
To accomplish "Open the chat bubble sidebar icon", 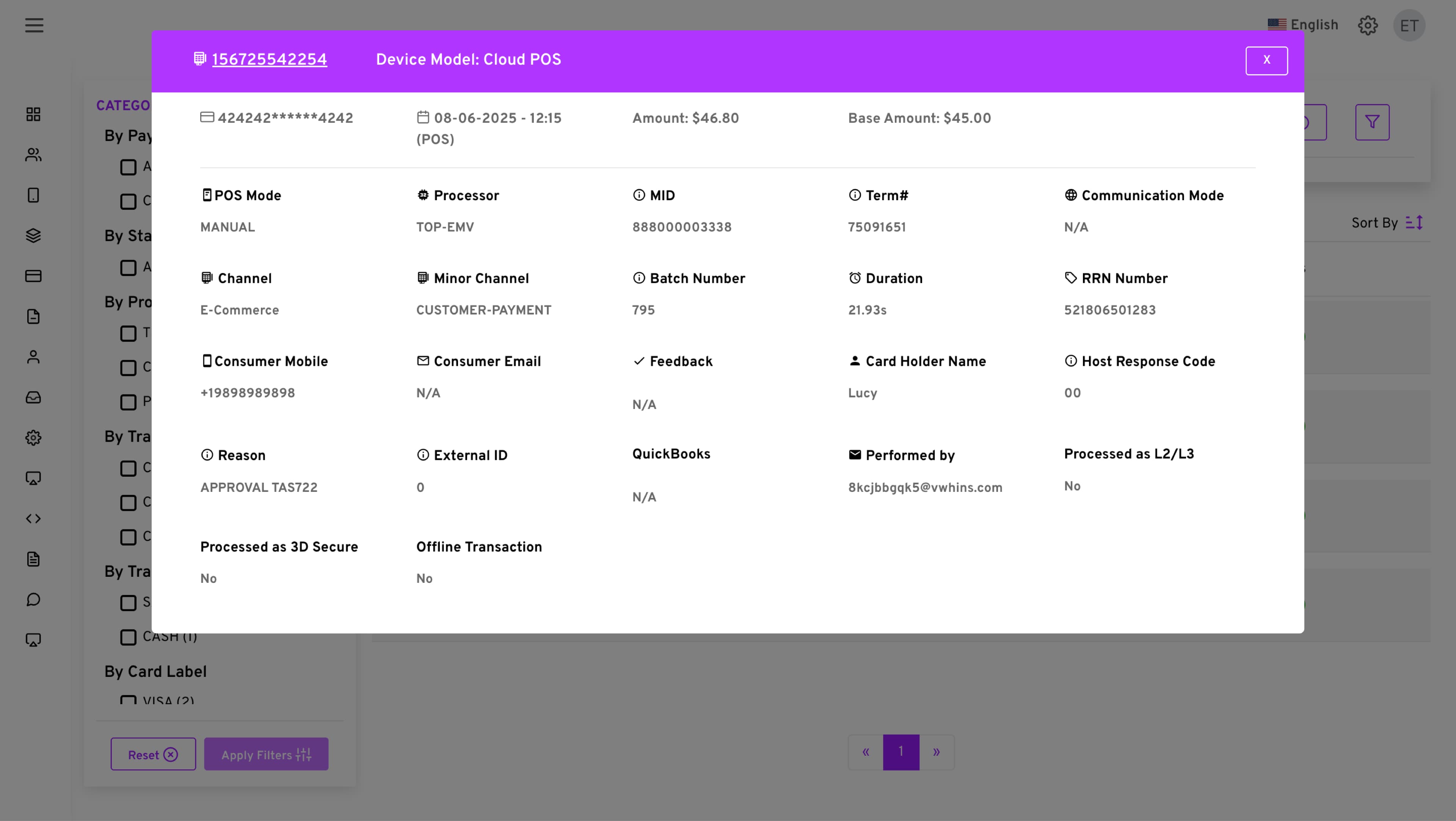I will [x=33, y=600].
